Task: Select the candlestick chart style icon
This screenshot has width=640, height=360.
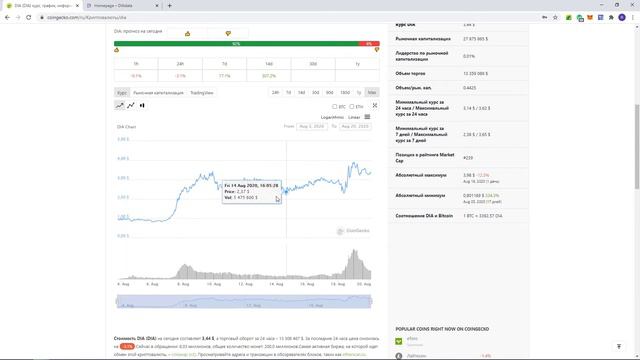Action: (142, 105)
